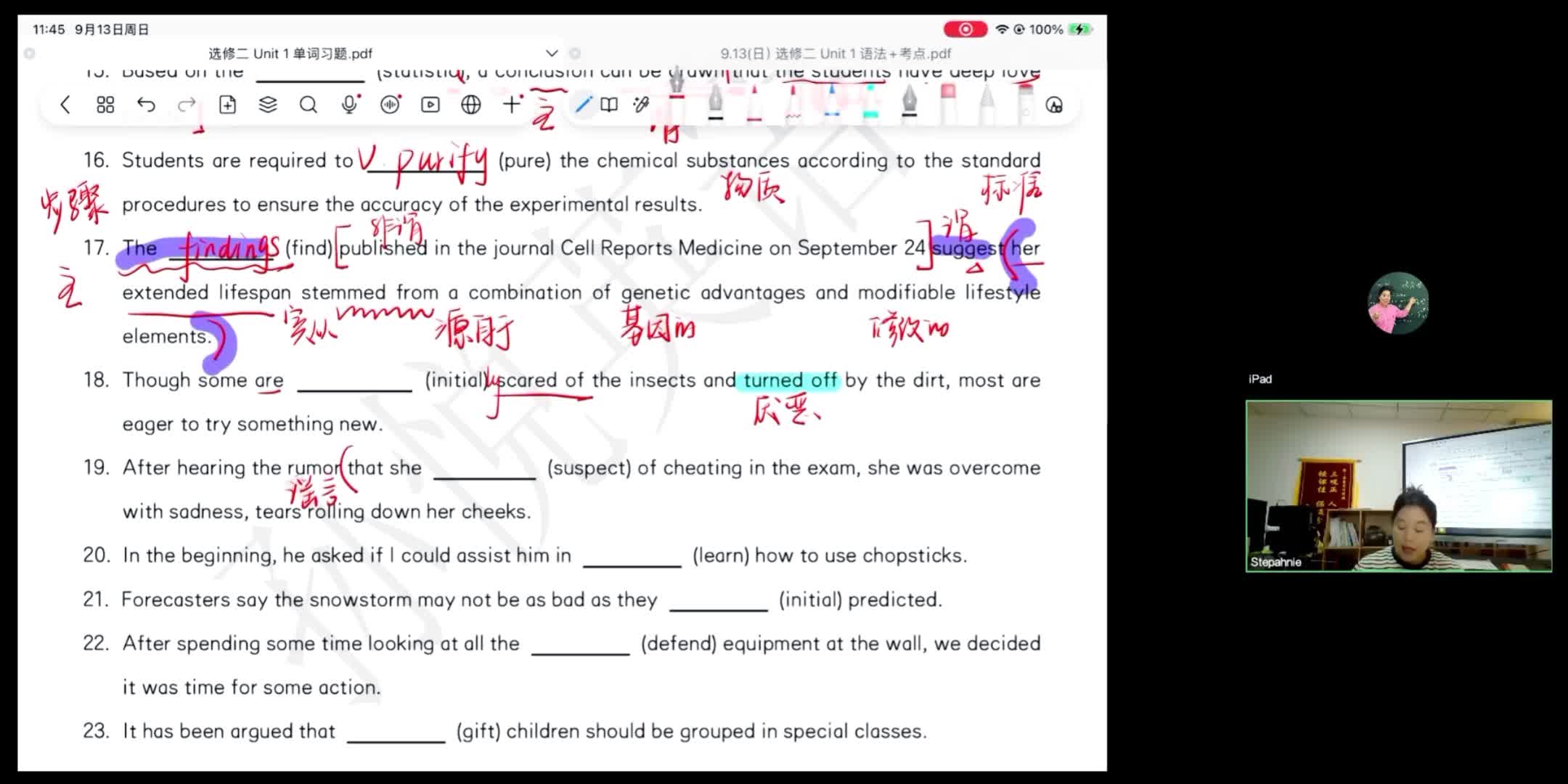Toggle the screen recording indicator
The image size is (1568, 784).
965,29
